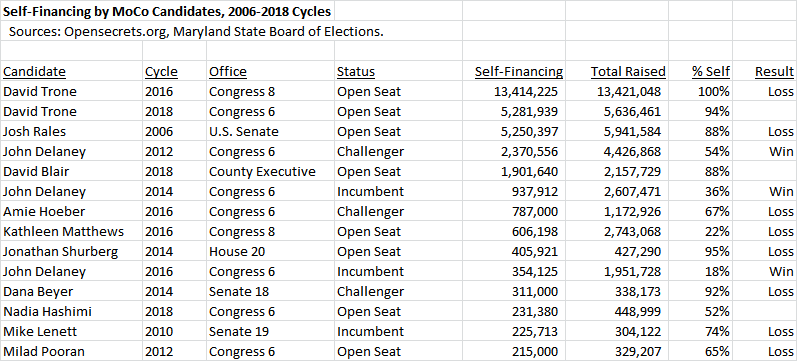Select the Kathleen Matthews candidate cell
The width and height of the screenshot is (797, 362).
coord(72,231)
